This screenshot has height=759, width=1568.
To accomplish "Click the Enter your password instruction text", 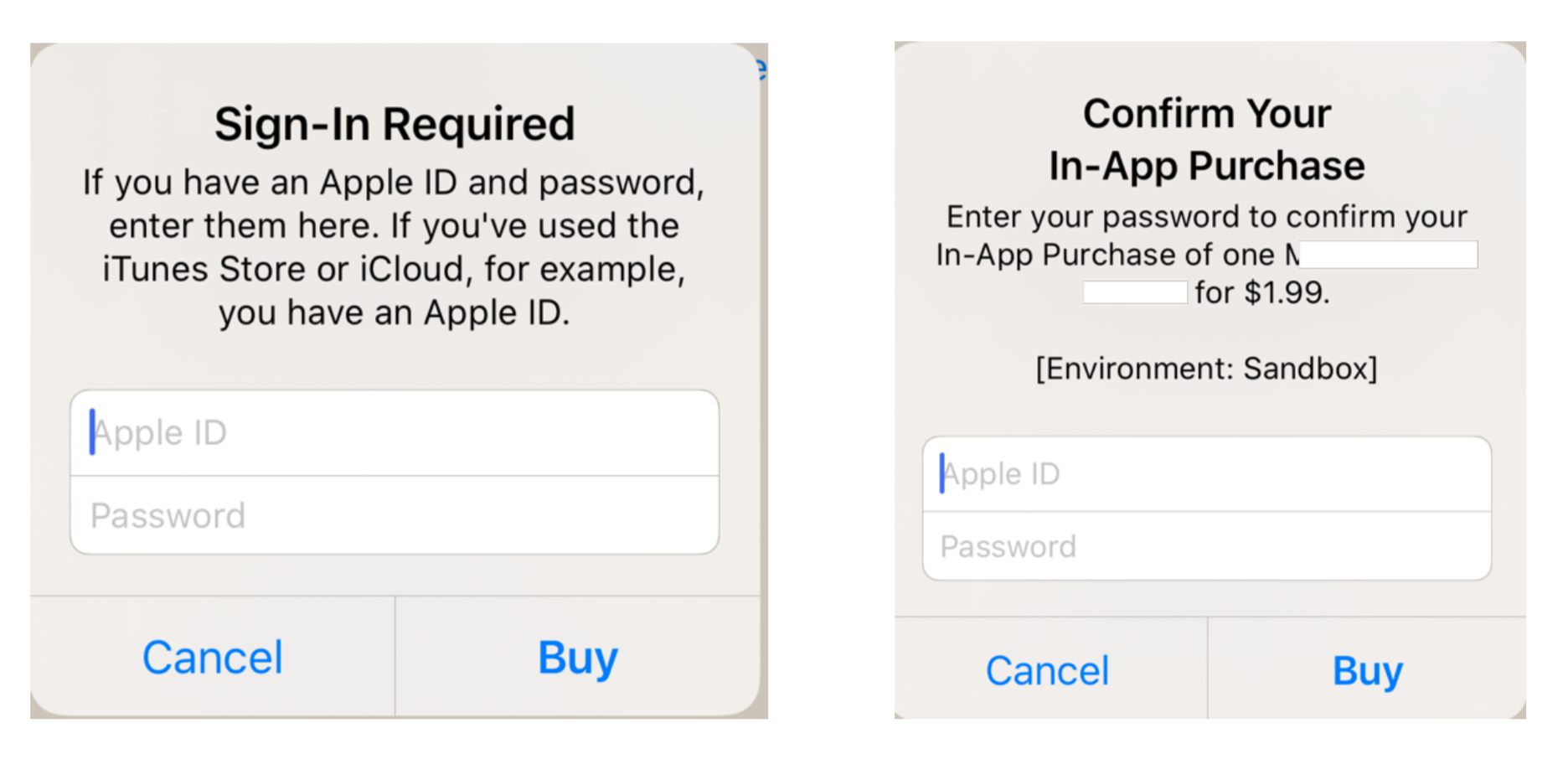I will point(1206,216).
